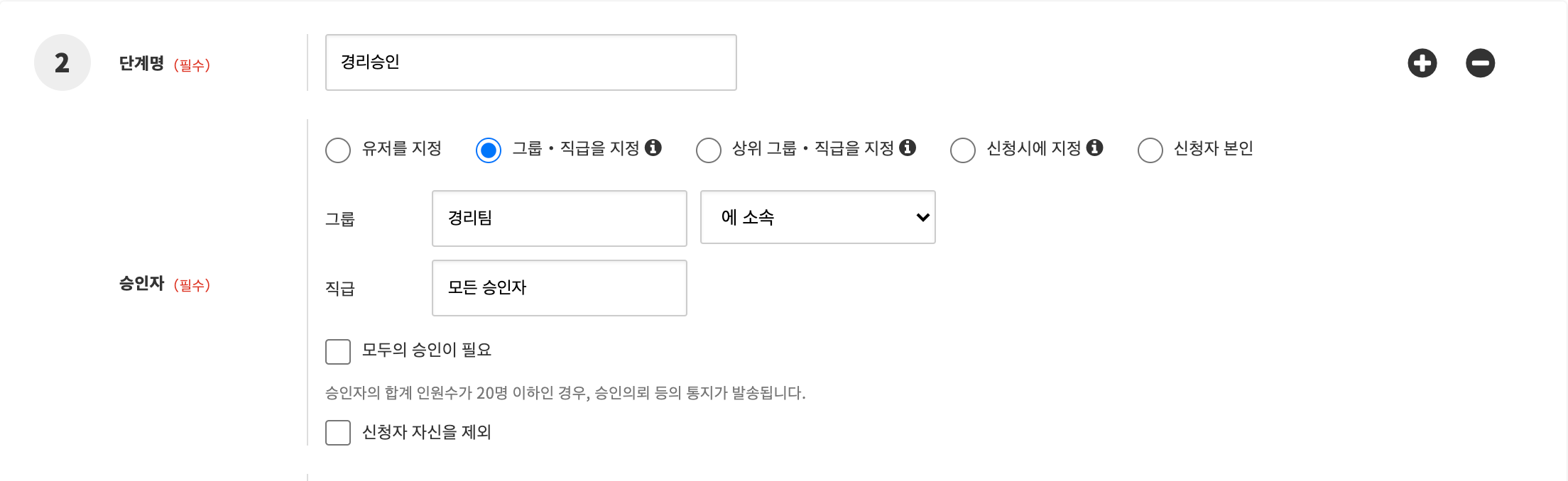This screenshot has height=481, width=1568.
Task: Select the 신청자 본인 radio button
Action: point(1150,150)
